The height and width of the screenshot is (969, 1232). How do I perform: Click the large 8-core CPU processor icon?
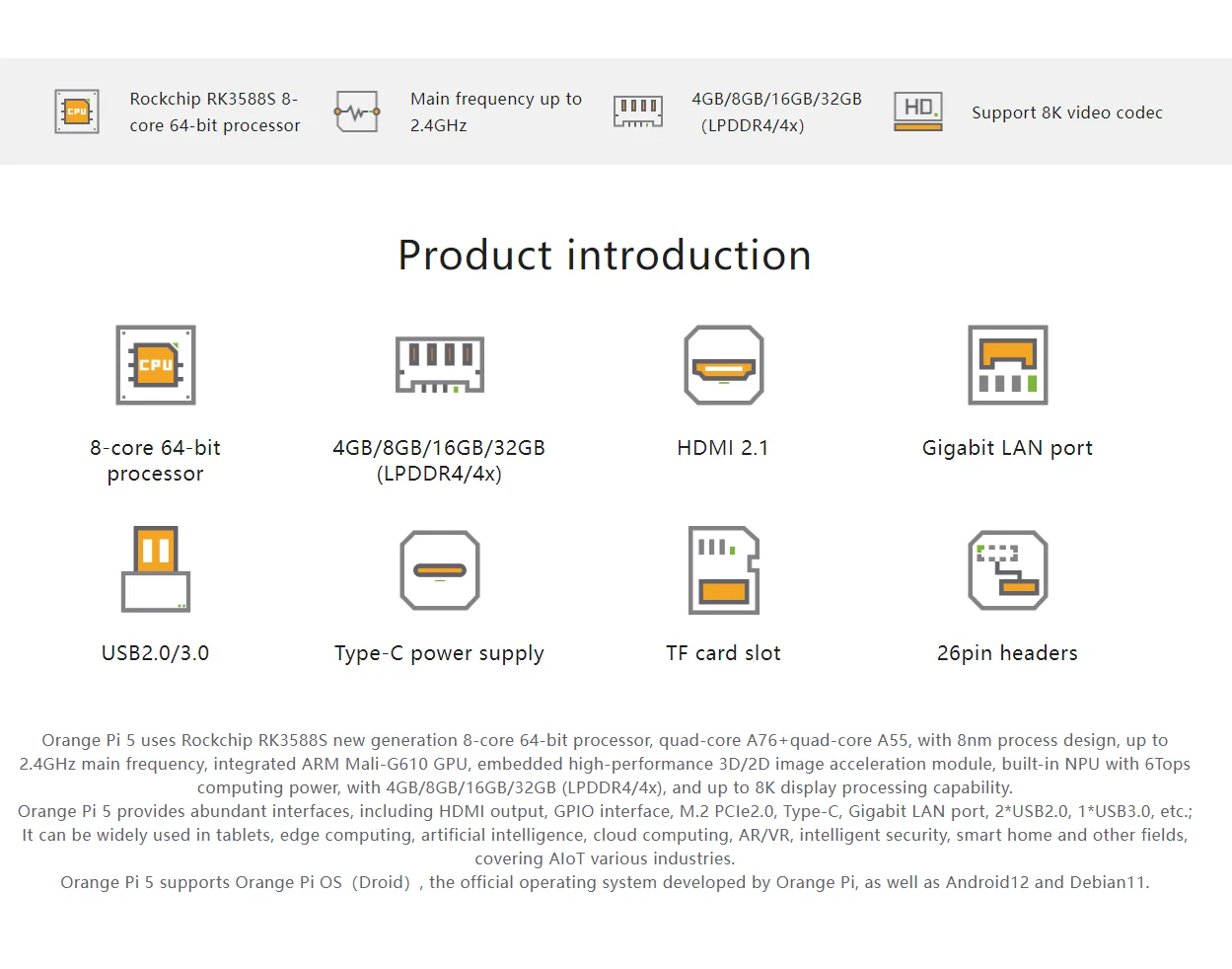click(x=156, y=365)
